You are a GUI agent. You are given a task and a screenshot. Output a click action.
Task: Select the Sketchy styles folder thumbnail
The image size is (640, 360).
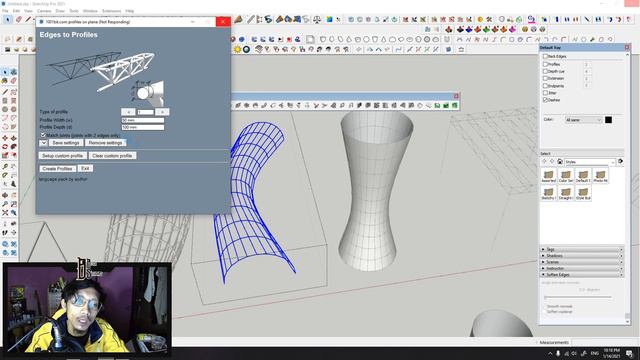[548, 193]
